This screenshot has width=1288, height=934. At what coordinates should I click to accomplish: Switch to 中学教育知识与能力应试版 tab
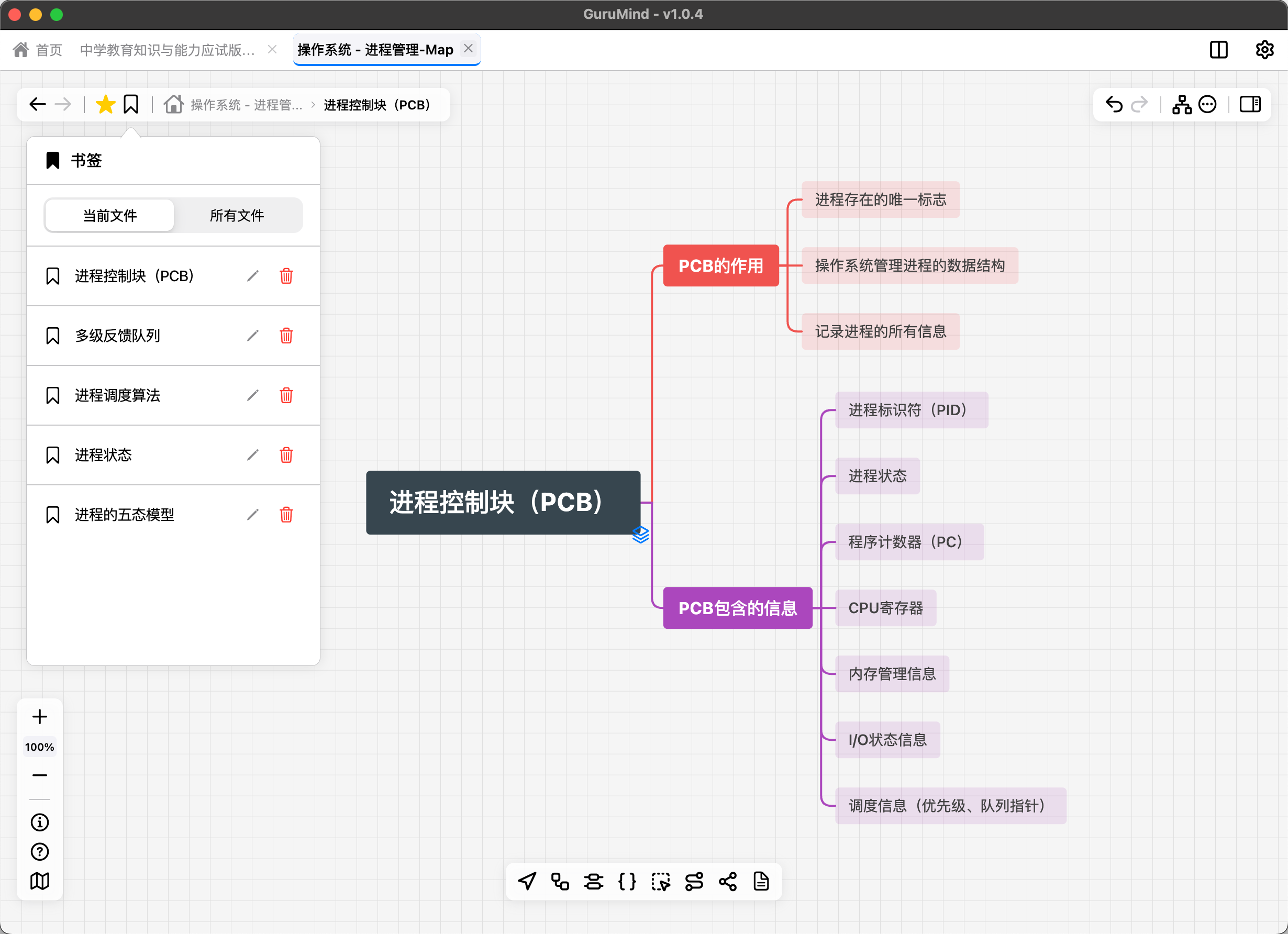(168, 50)
